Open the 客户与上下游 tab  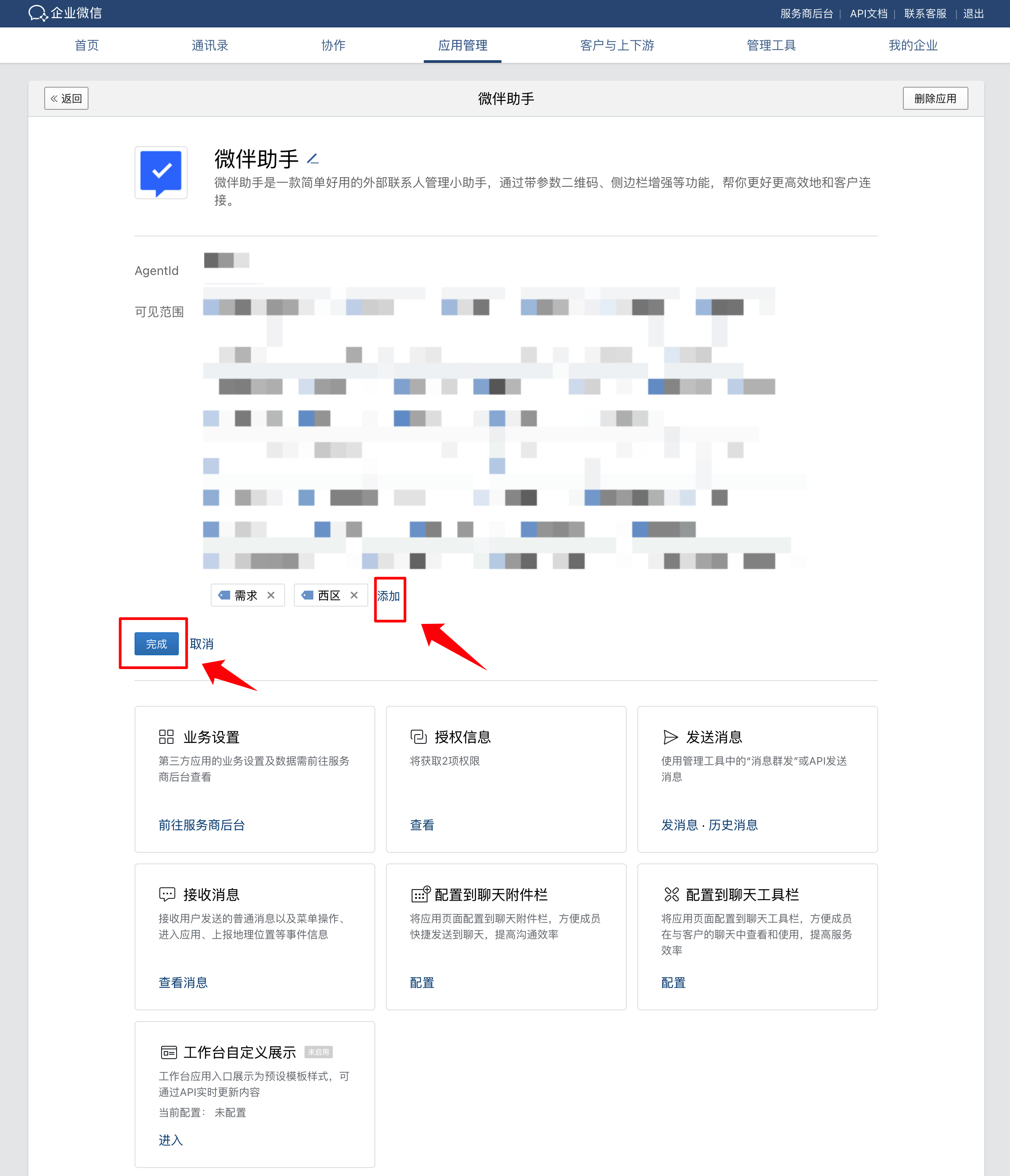(617, 46)
